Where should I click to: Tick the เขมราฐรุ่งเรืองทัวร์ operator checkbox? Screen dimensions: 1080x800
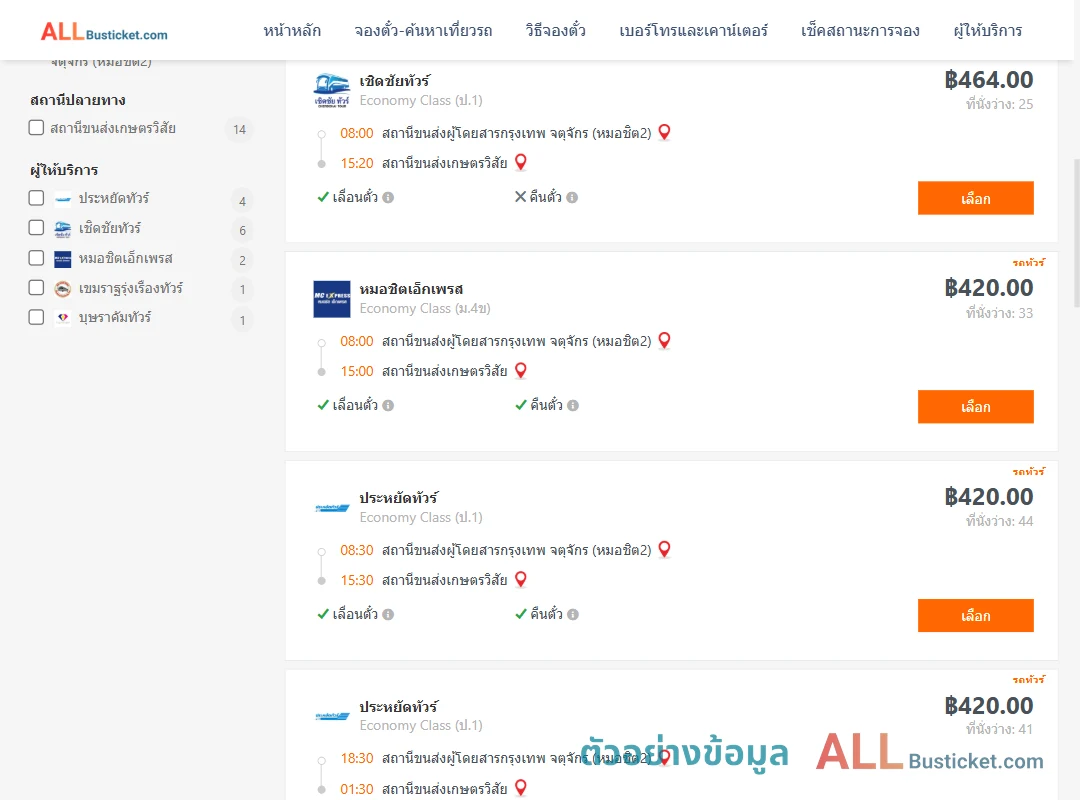point(37,287)
